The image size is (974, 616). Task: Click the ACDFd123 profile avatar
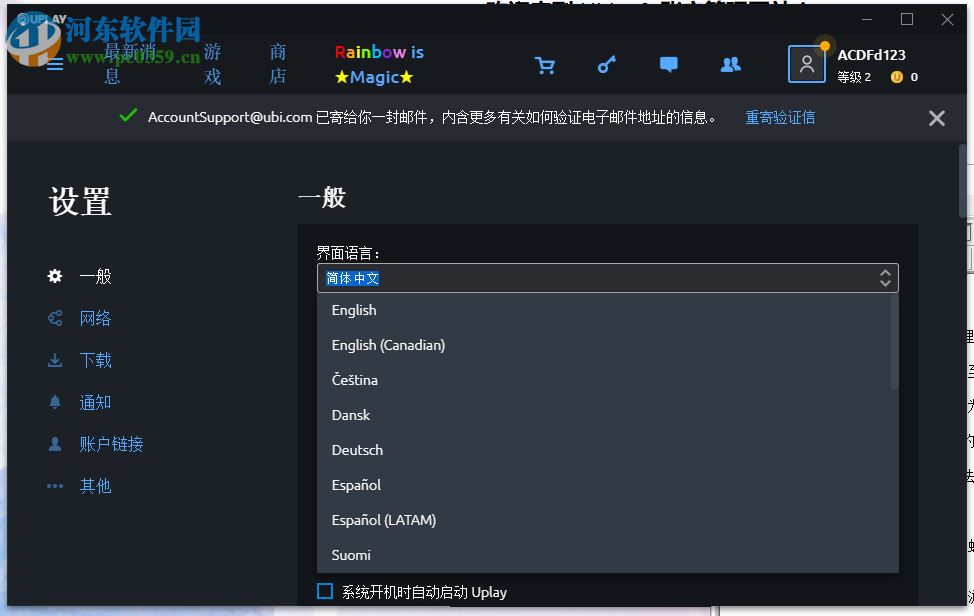[806, 64]
